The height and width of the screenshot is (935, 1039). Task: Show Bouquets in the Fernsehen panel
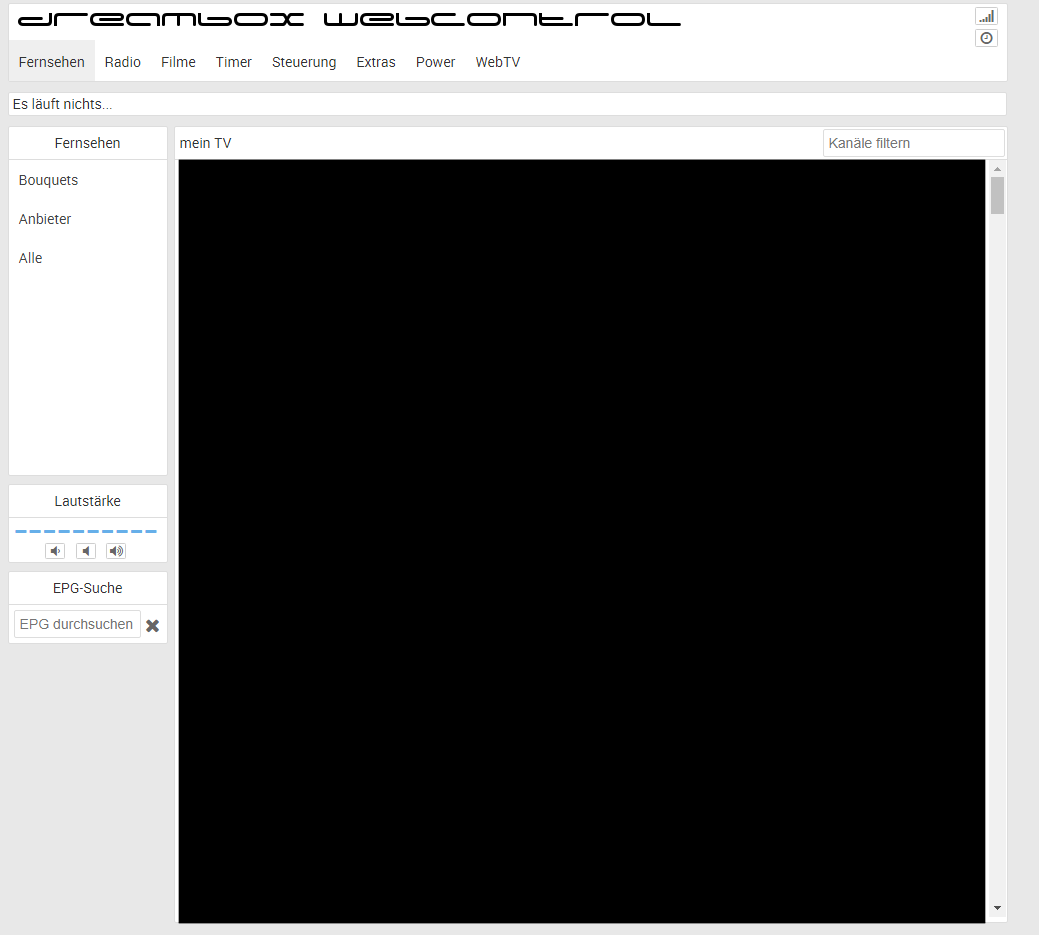click(48, 180)
